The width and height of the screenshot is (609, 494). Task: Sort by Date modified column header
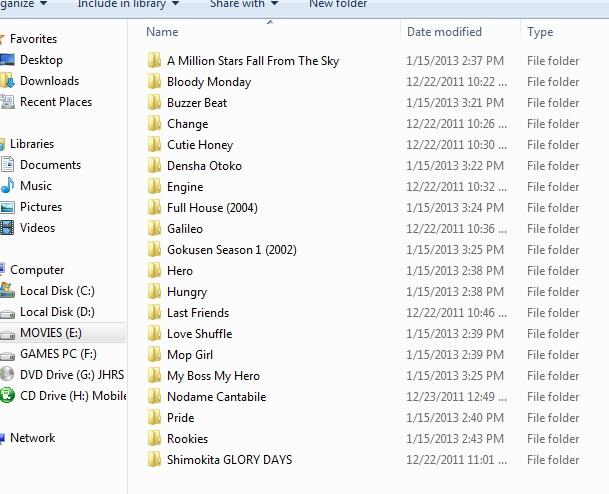(444, 32)
